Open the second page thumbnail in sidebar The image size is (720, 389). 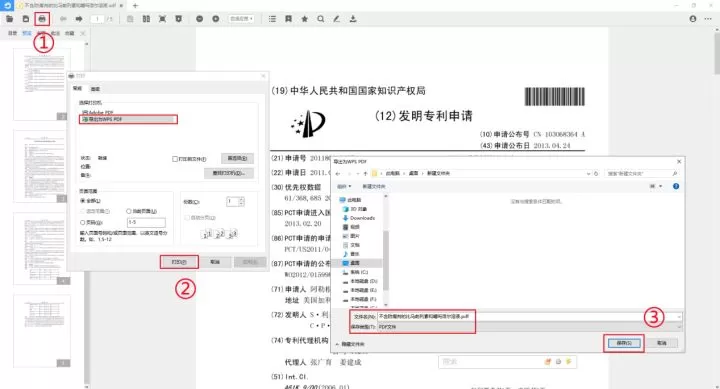point(42,166)
